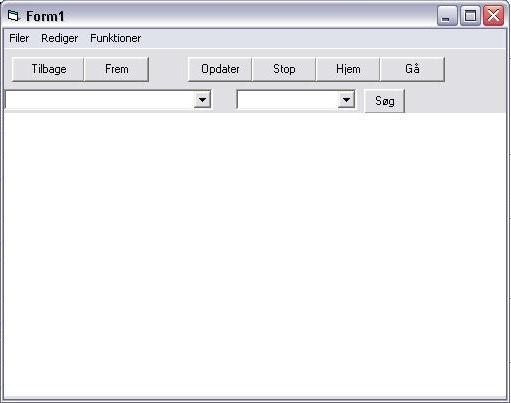The image size is (511, 403).
Task: Open the Rediger menu
Action: tap(59, 38)
